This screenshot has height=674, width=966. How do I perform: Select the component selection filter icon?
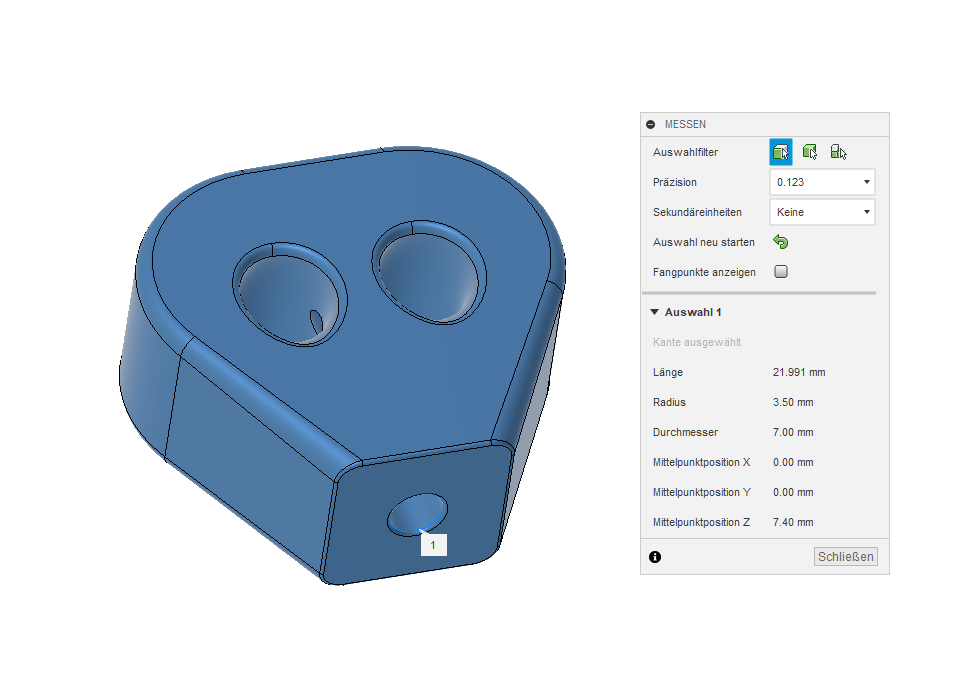coord(838,152)
